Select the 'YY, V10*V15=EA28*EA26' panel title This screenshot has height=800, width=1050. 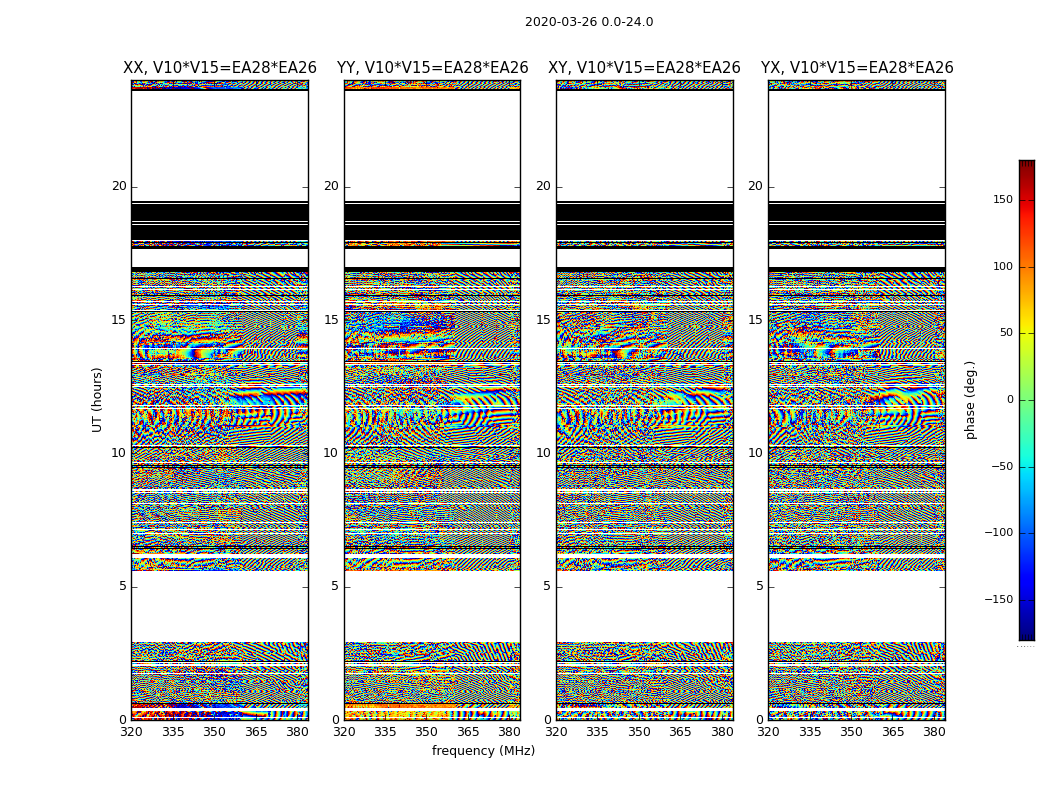coord(433,68)
